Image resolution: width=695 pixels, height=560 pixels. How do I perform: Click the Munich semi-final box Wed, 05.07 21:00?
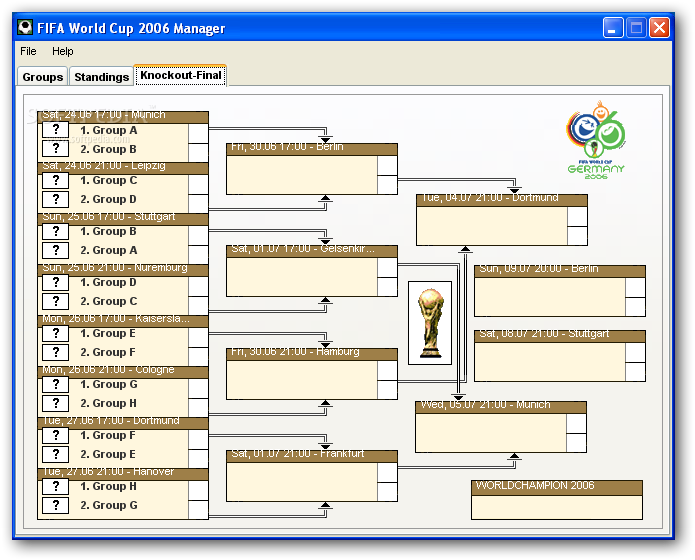(501, 427)
